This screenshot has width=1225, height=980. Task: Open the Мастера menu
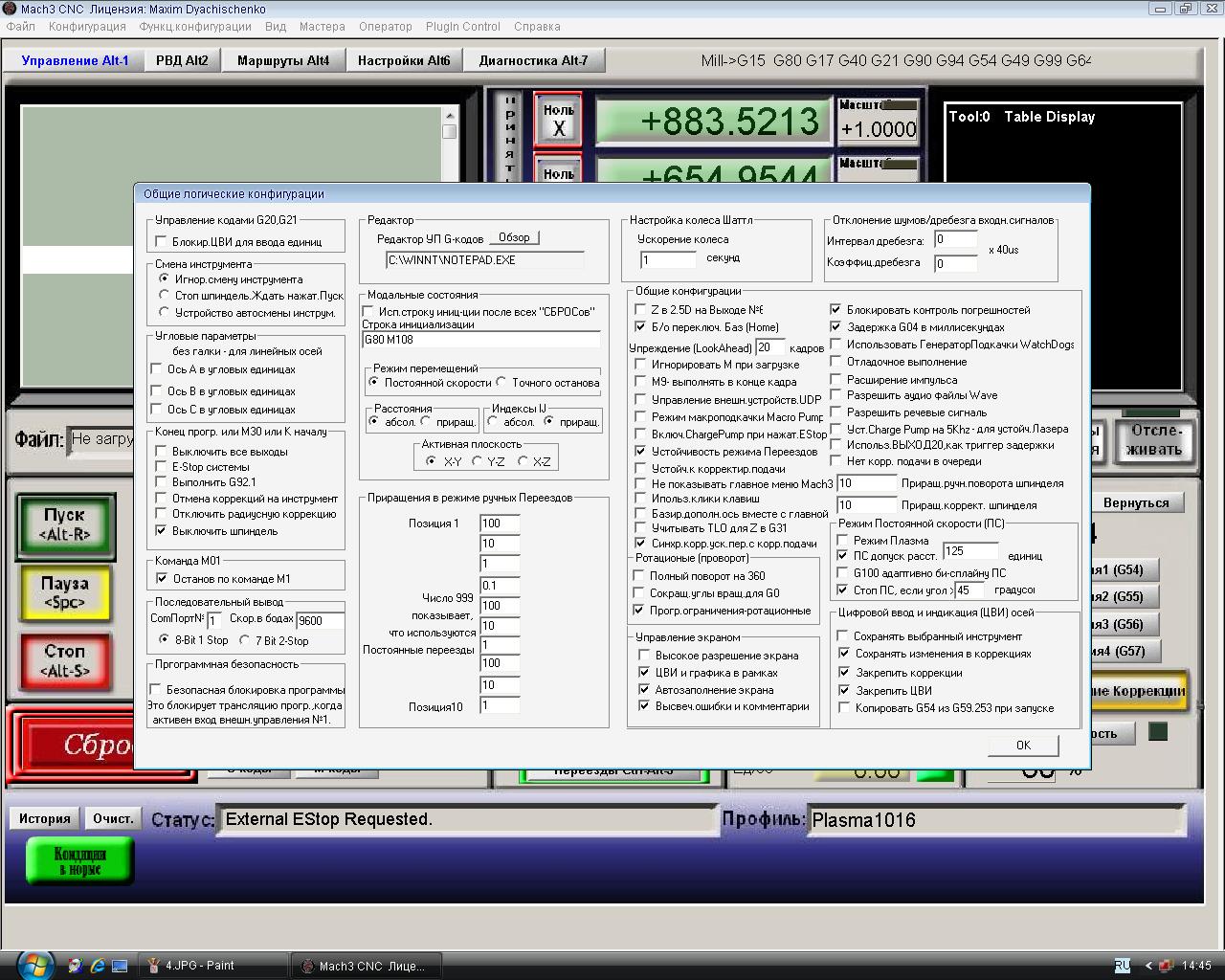tap(323, 27)
